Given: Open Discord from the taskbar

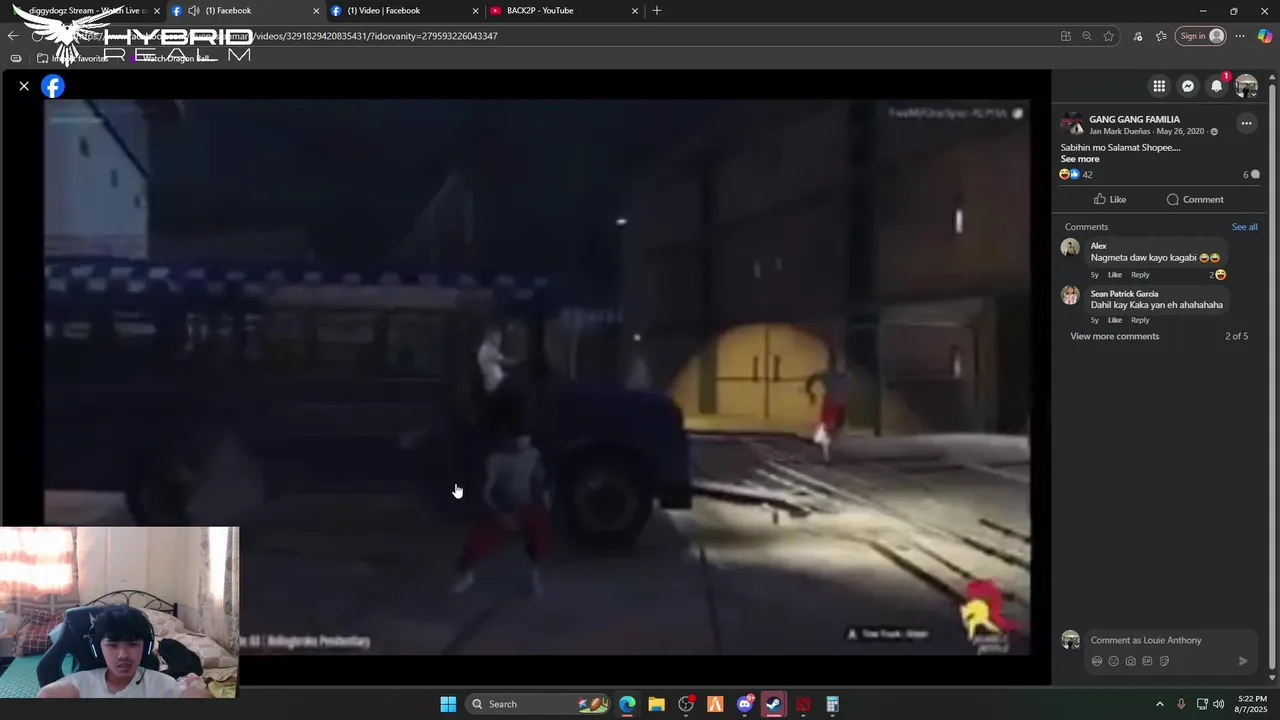Looking at the screenshot, I should tap(745, 704).
